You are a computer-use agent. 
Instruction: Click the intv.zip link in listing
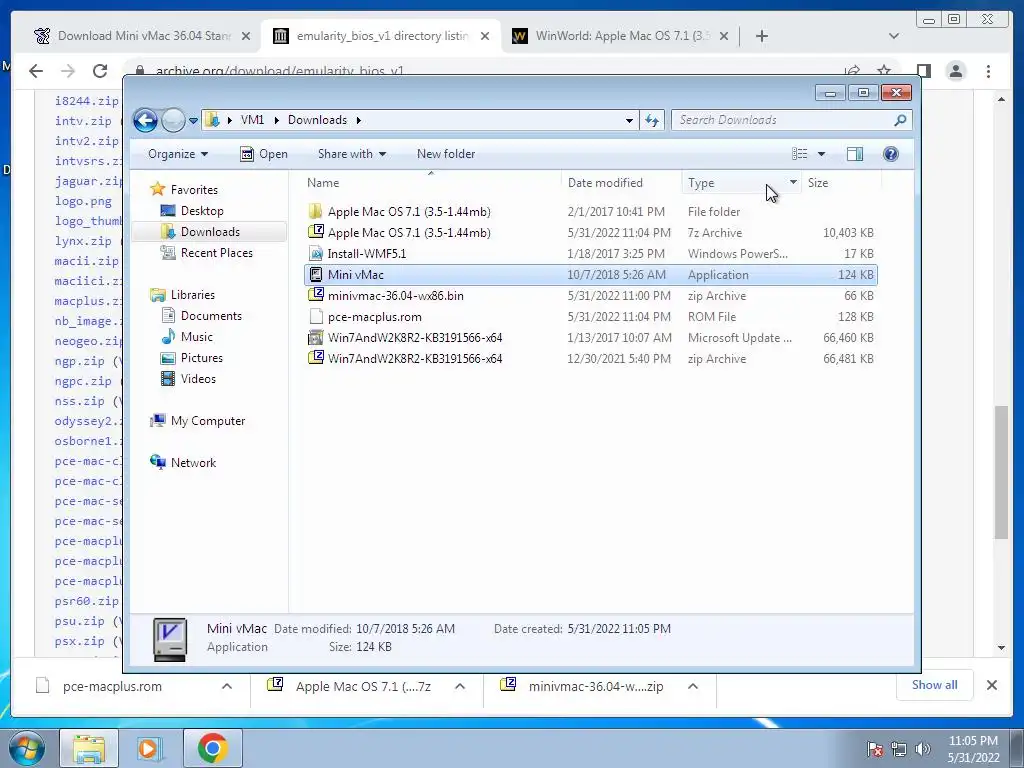tap(83, 121)
